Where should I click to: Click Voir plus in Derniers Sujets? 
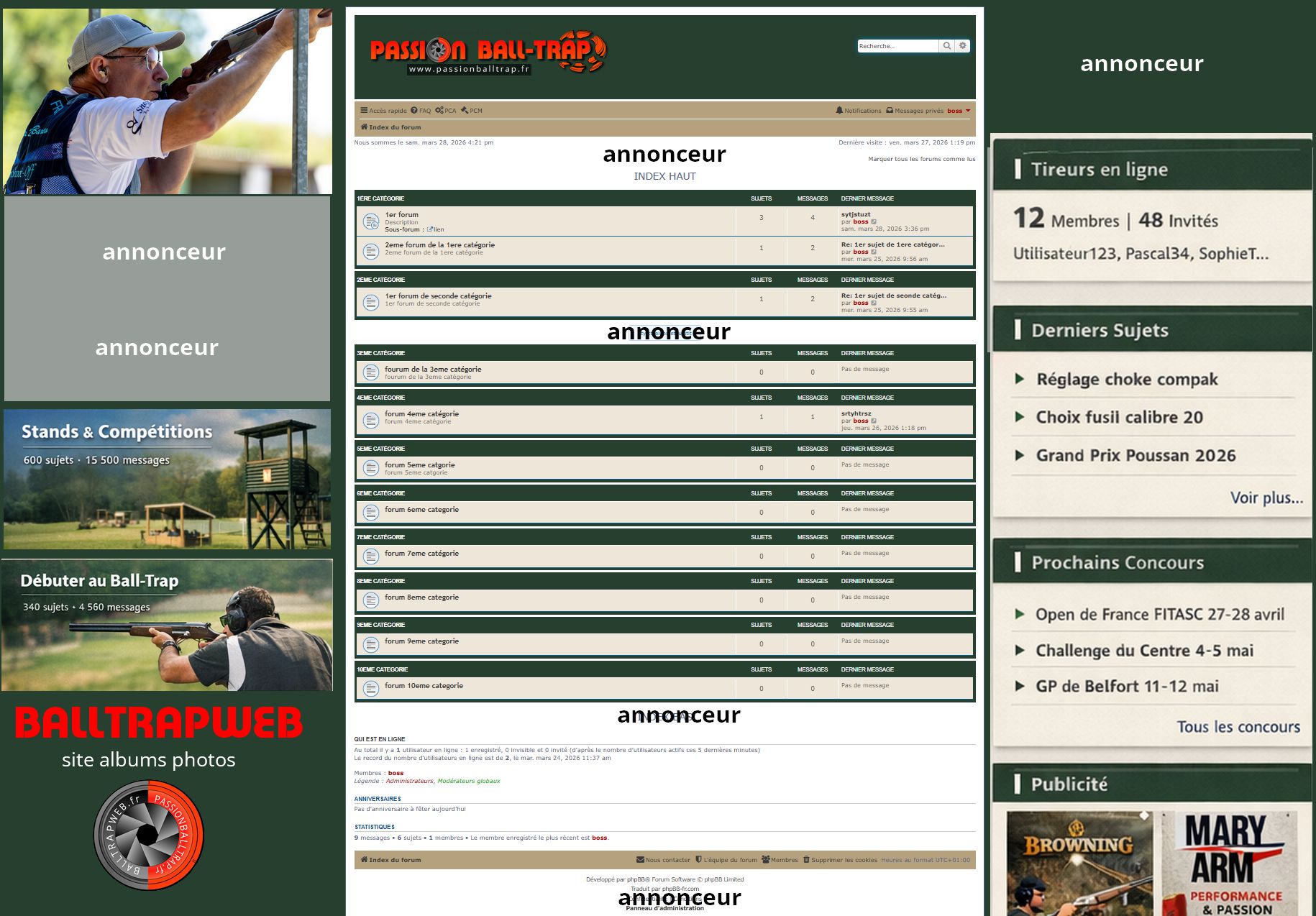(1266, 498)
